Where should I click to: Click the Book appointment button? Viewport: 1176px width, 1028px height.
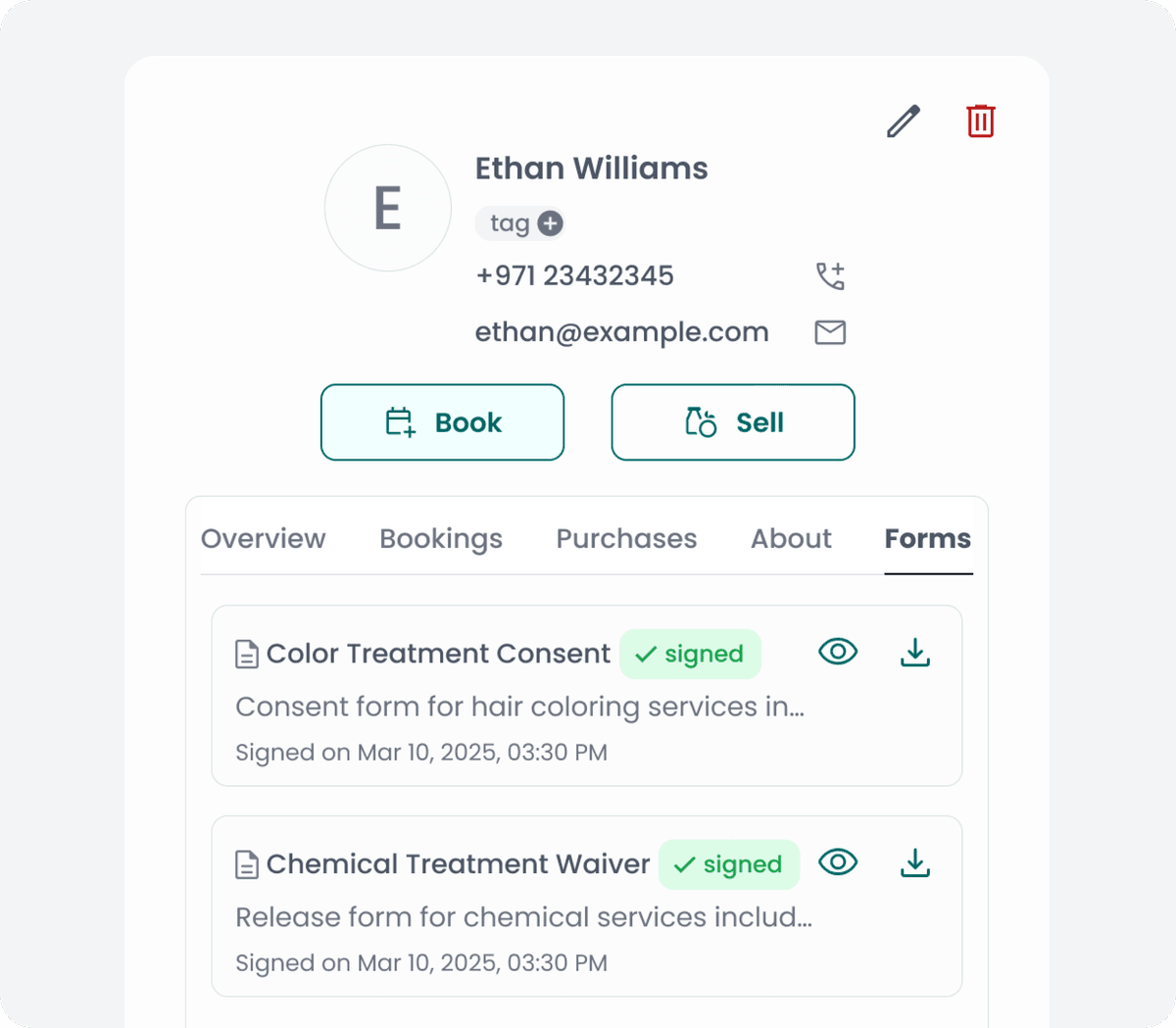click(x=442, y=422)
